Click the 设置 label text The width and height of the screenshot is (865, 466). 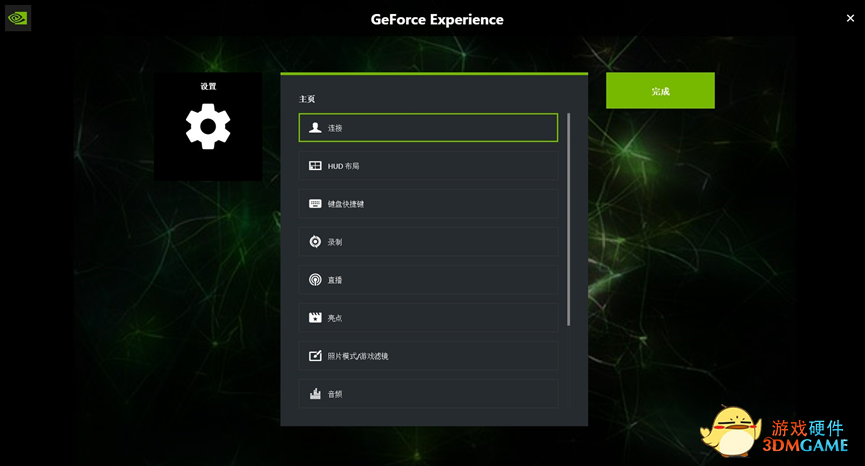[208, 87]
